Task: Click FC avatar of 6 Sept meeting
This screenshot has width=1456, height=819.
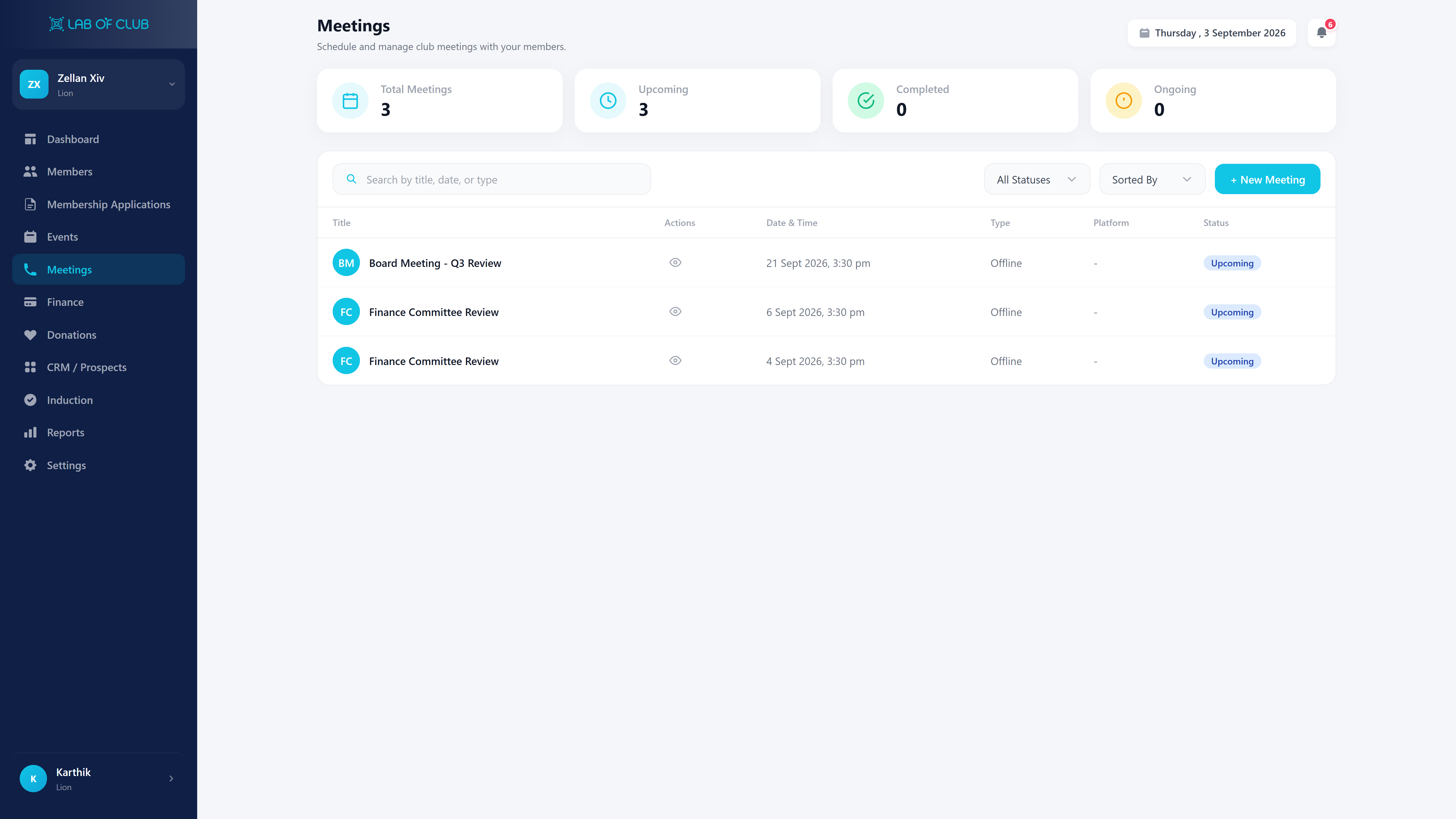Action: point(346,312)
